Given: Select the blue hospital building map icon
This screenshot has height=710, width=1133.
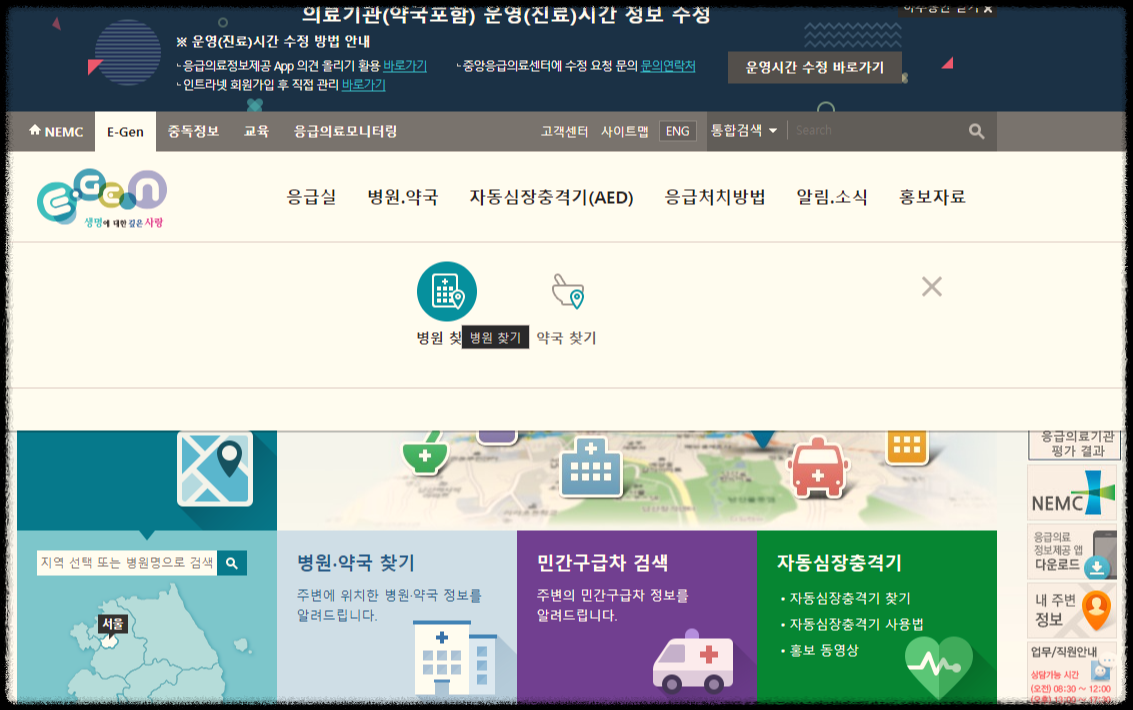Looking at the screenshot, I should pyautogui.click(x=590, y=467).
